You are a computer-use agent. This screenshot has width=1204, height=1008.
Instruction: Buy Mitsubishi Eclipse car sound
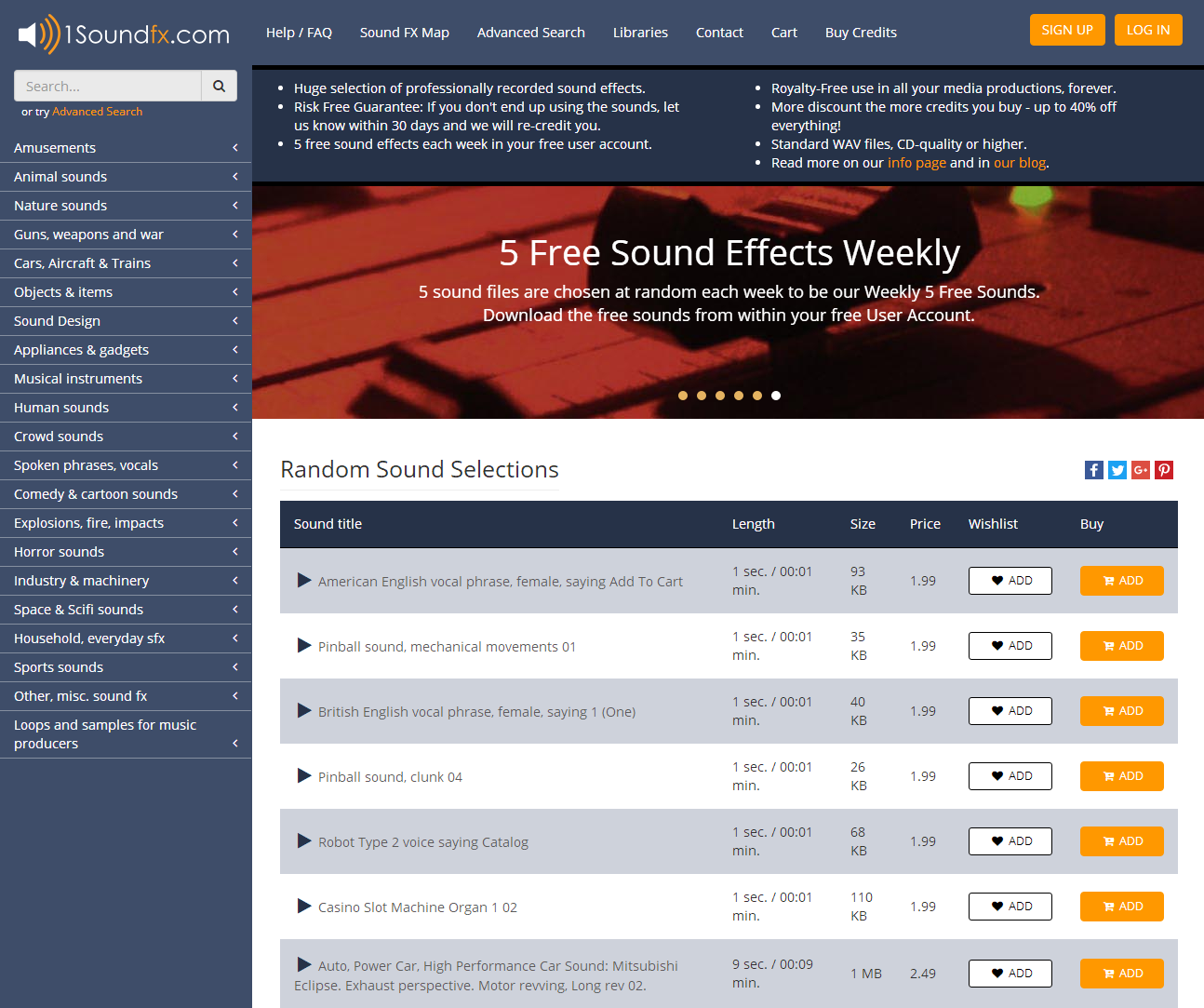(1122, 974)
